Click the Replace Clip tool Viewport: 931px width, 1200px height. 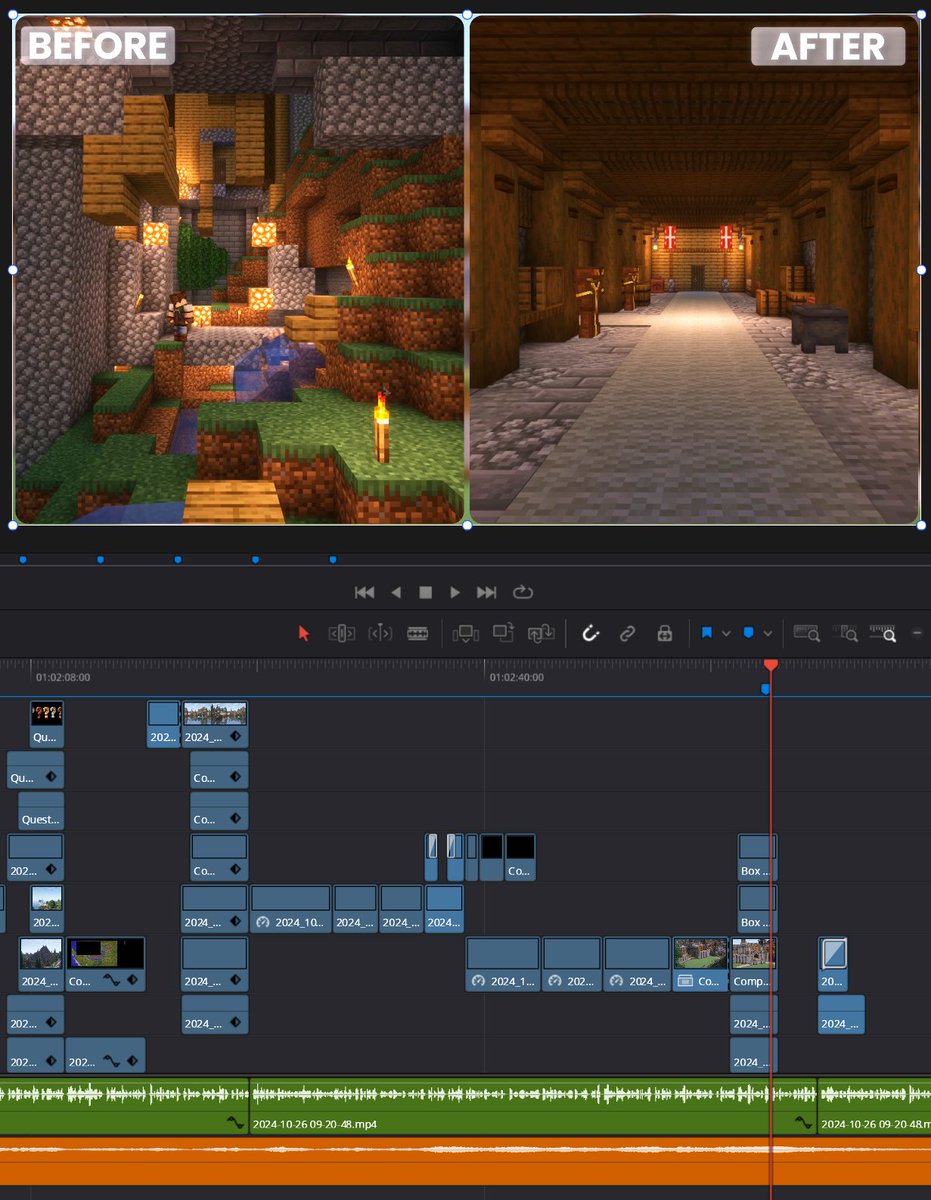click(541, 633)
